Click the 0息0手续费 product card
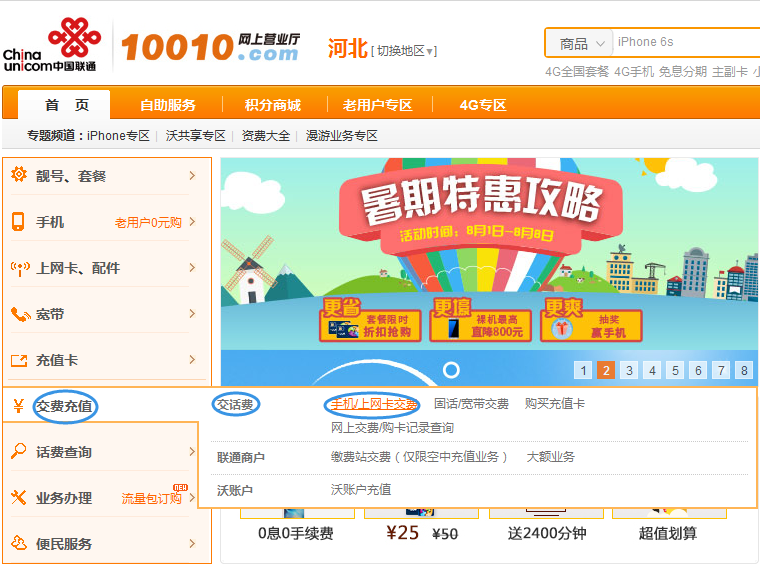760x566 pixels. click(x=296, y=525)
